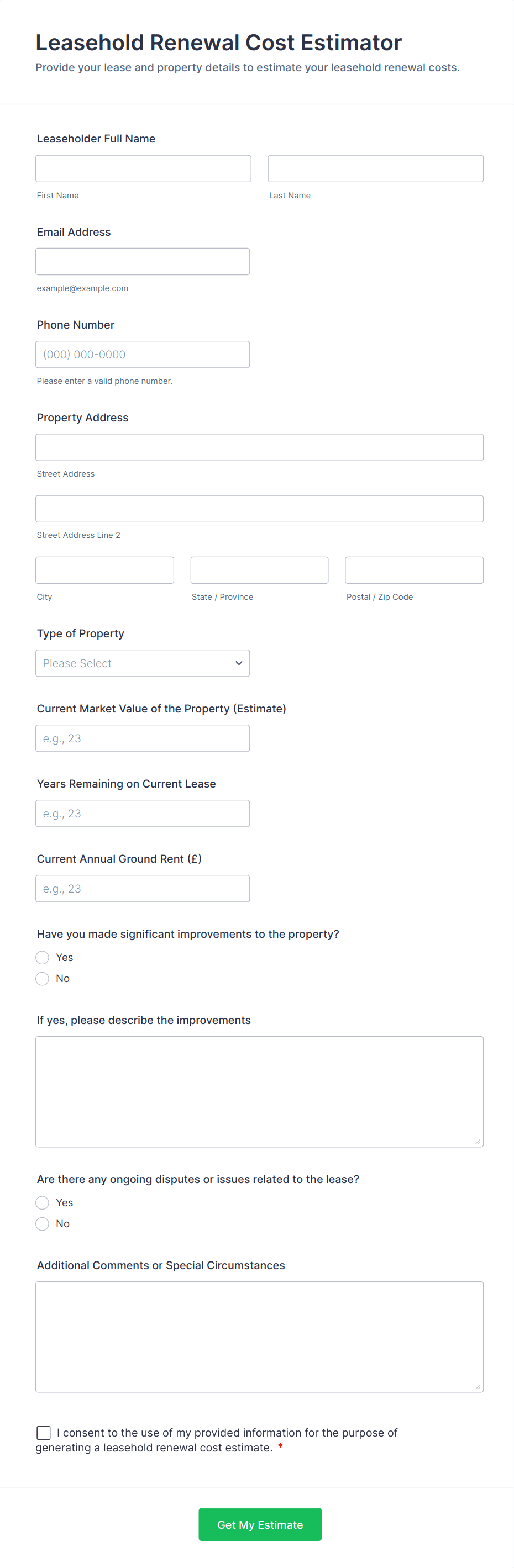Select No for ongoing disputes question
This screenshot has height=1568, width=514.
click(x=43, y=1224)
